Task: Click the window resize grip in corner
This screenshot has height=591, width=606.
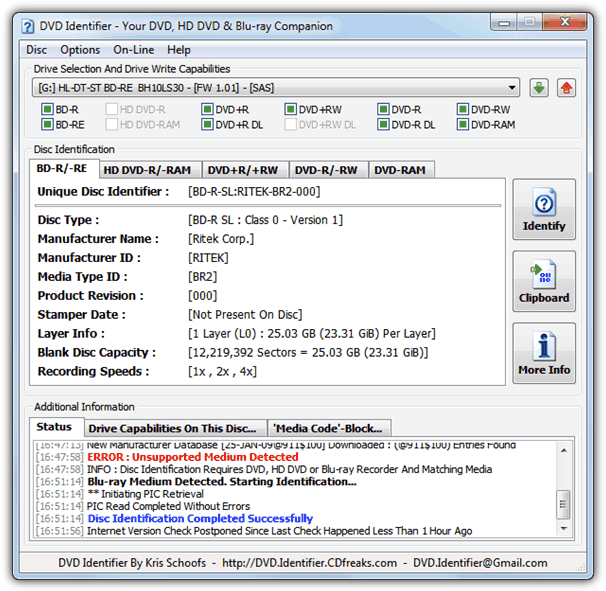Action: (x=581, y=567)
